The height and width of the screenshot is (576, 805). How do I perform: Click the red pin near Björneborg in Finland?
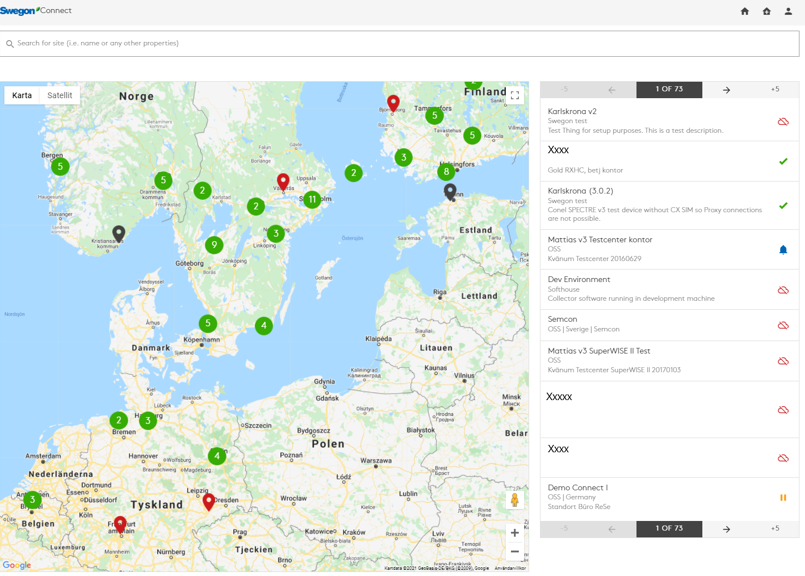click(393, 103)
